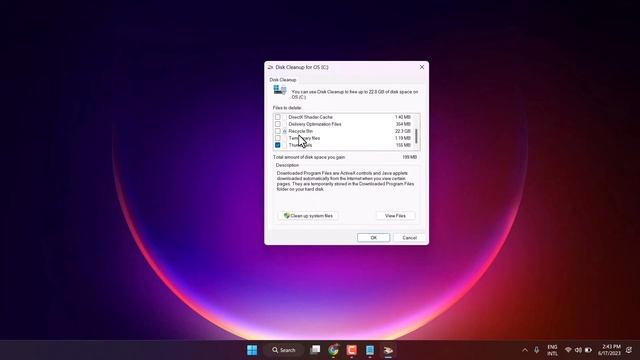Click the volume speaker icon
640x360 pixels.
(578, 350)
